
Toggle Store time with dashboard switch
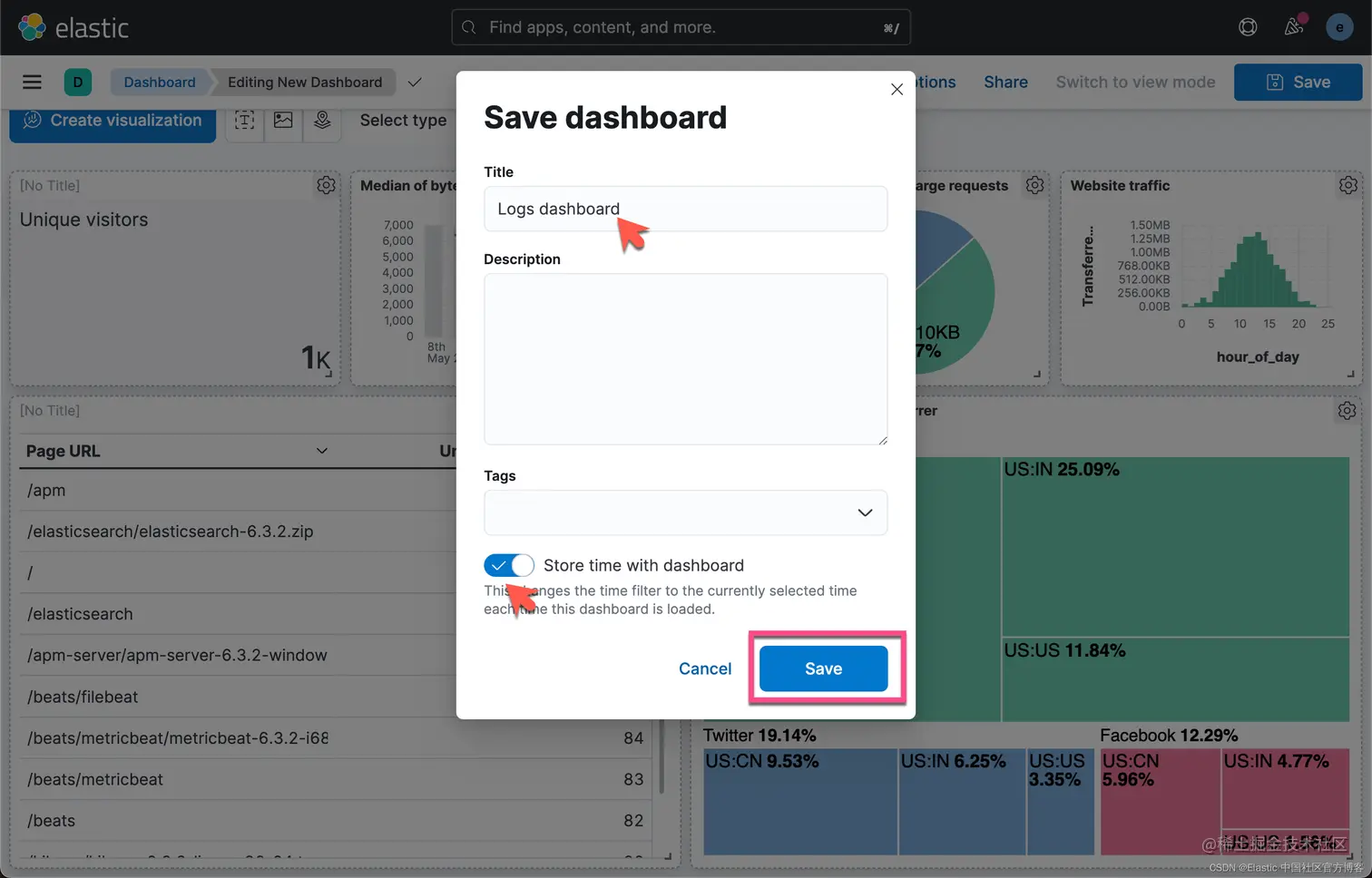click(508, 565)
